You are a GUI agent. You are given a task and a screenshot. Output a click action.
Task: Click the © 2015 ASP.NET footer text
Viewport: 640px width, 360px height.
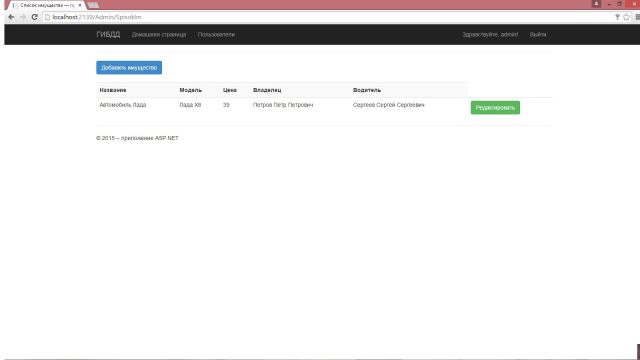[x=137, y=138]
